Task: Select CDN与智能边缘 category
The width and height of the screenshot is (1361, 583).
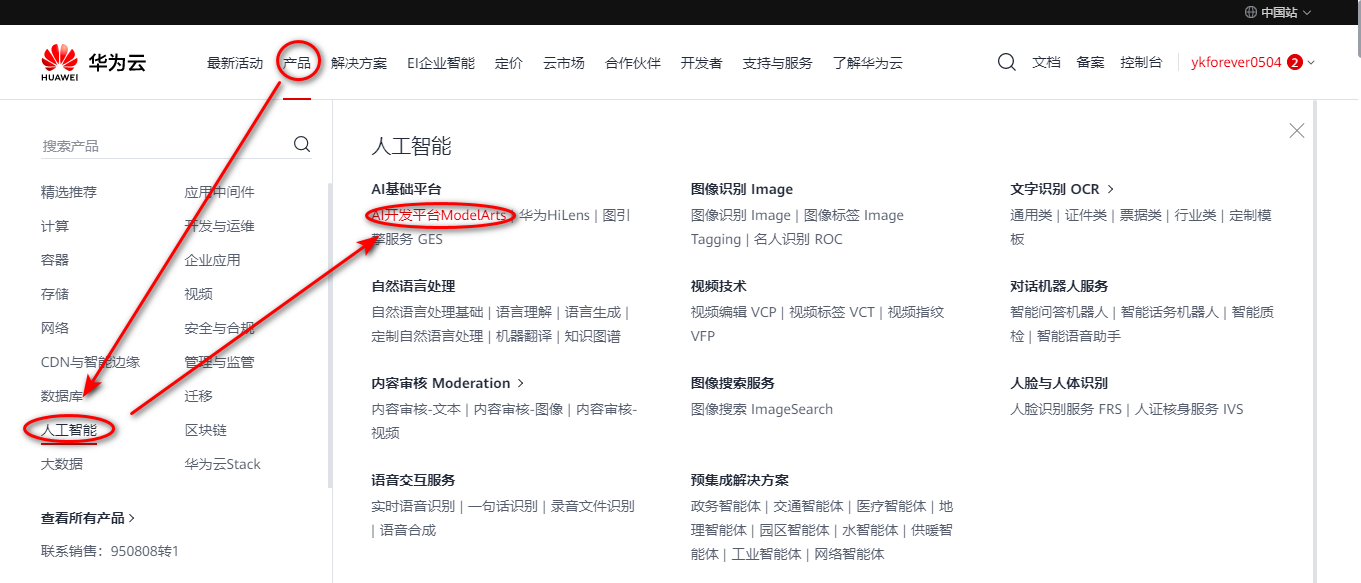Action: (90, 362)
